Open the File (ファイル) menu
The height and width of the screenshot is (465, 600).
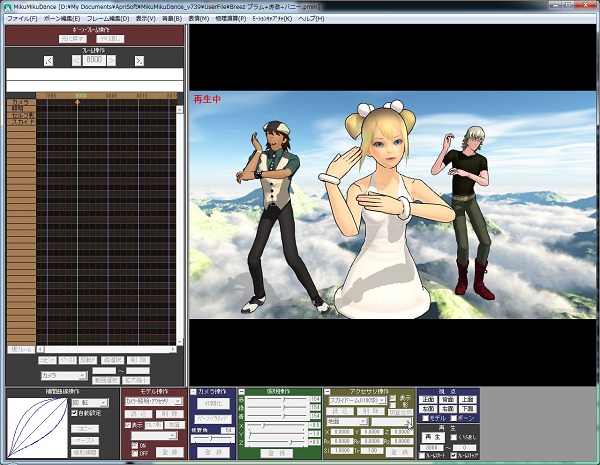point(23,18)
